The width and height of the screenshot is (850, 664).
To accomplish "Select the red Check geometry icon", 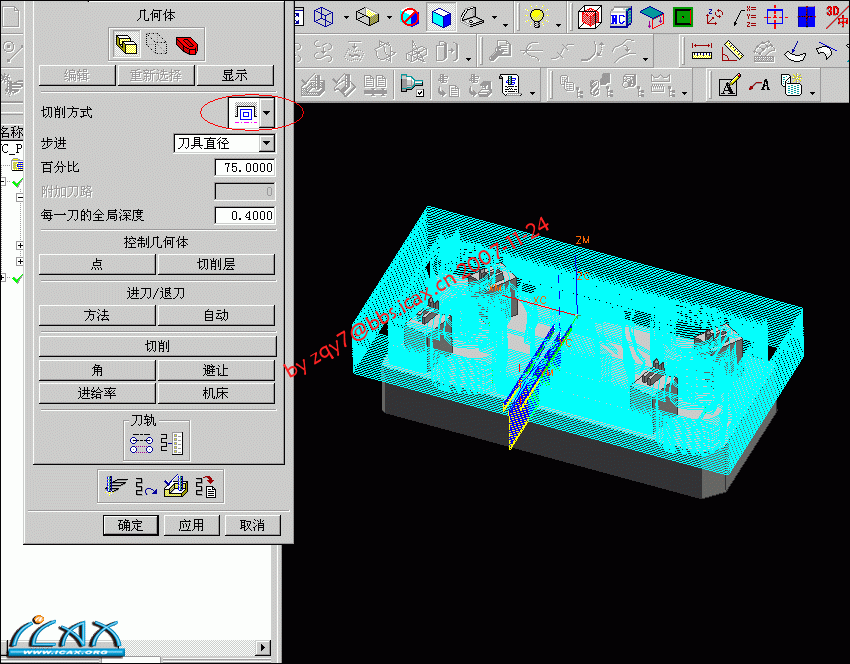I will pos(187,44).
